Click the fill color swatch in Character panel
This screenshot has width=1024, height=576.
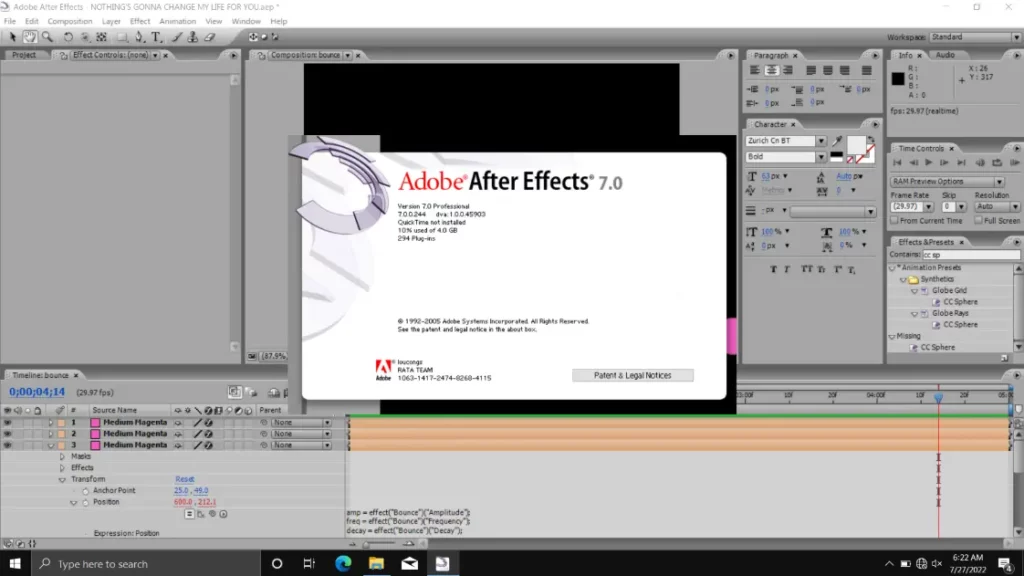(x=856, y=146)
